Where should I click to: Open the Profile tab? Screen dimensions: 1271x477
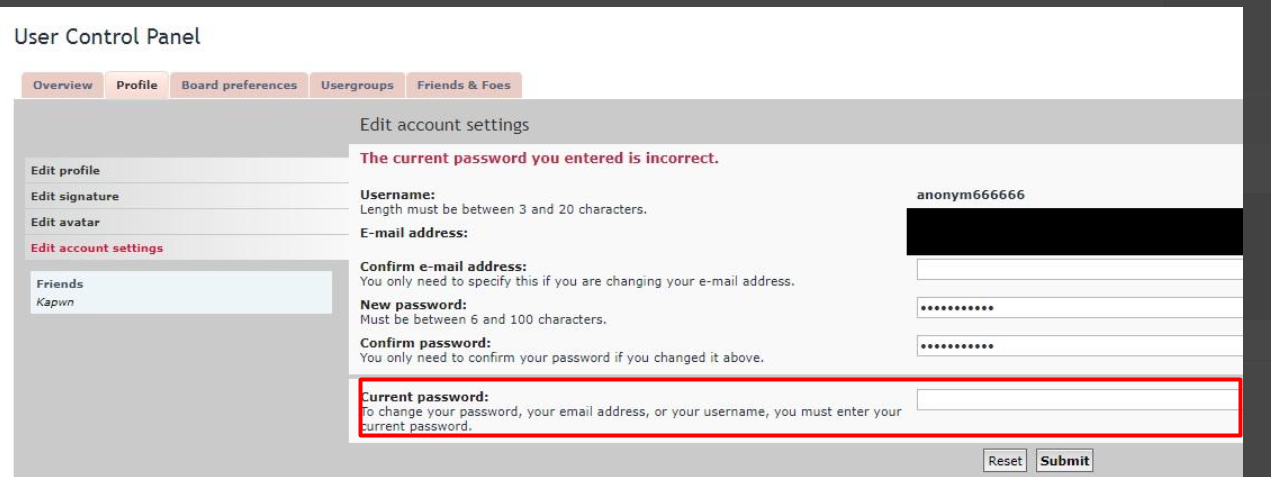(x=138, y=85)
